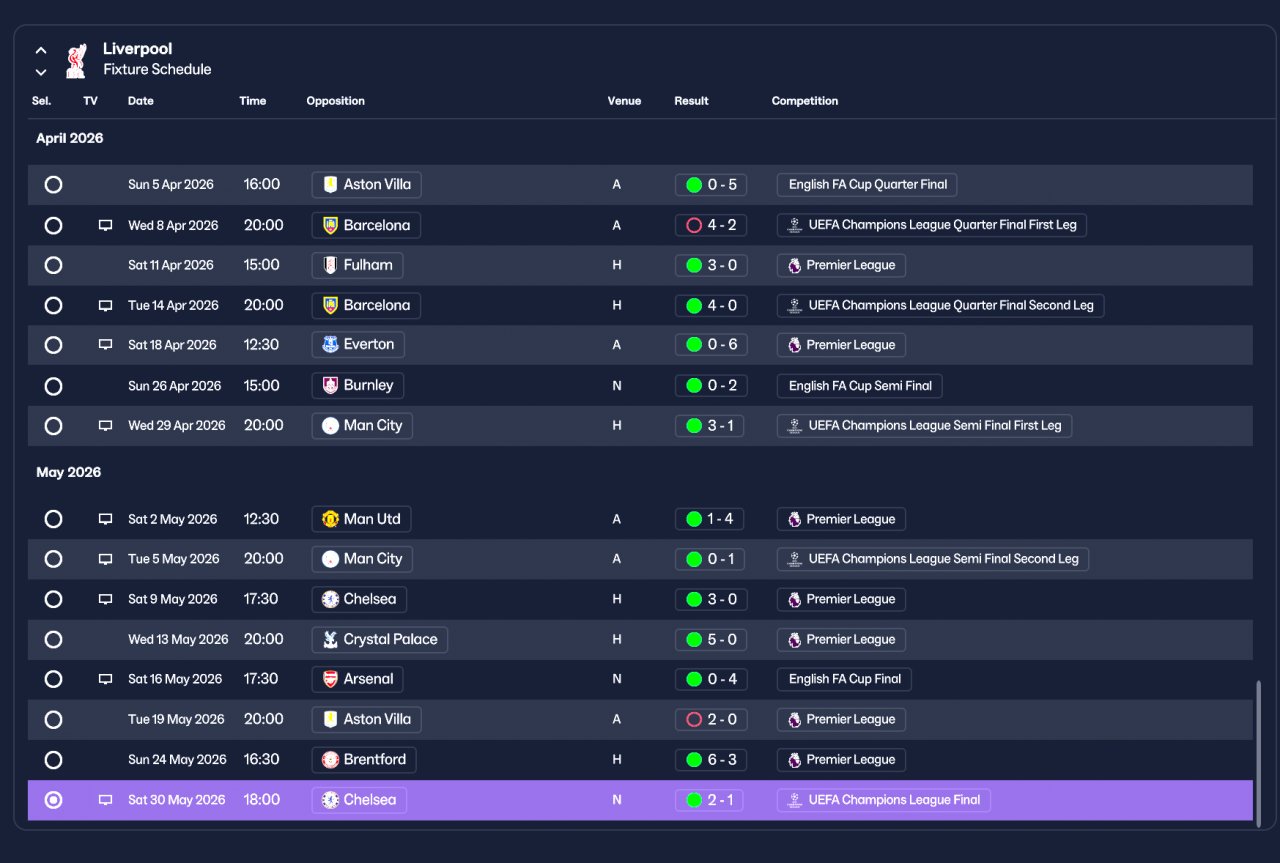Click Chelsea crest in the 9 May row
The height and width of the screenshot is (863, 1280).
click(x=330, y=600)
